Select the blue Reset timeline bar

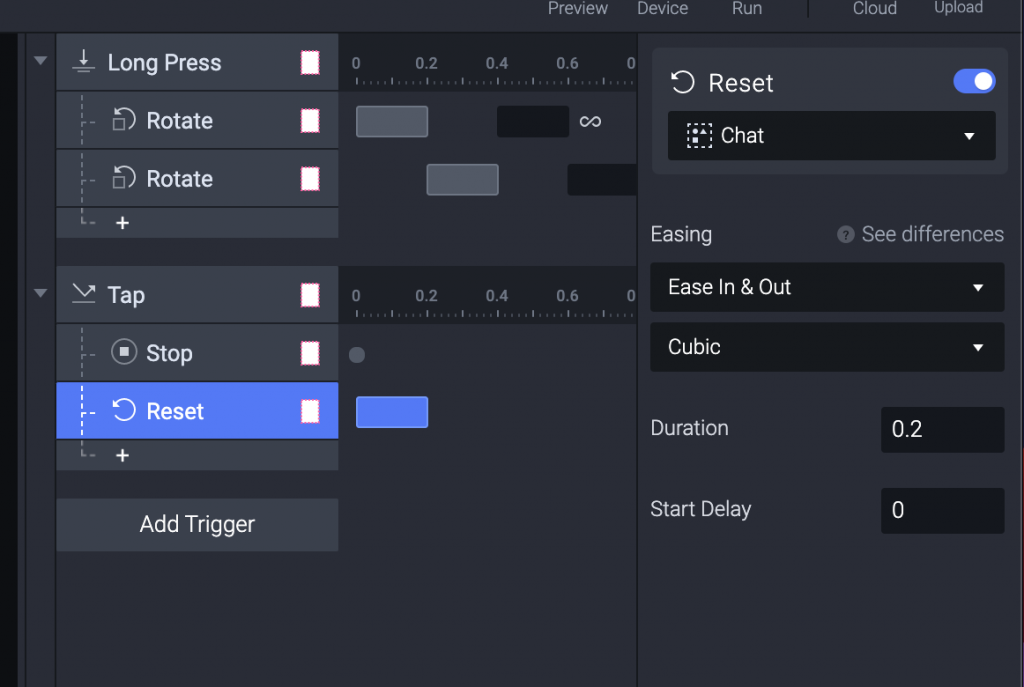click(392, 412)
